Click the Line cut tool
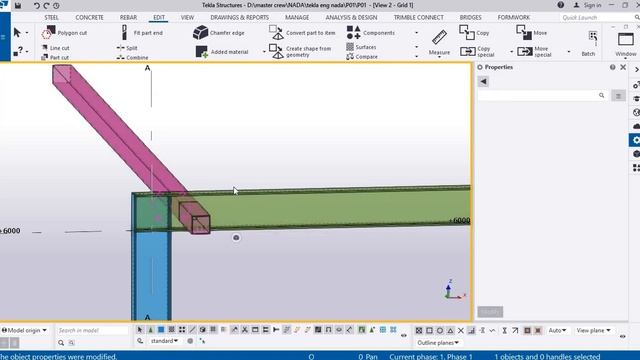This screenshot has width=640, height=360. (56, 48)
